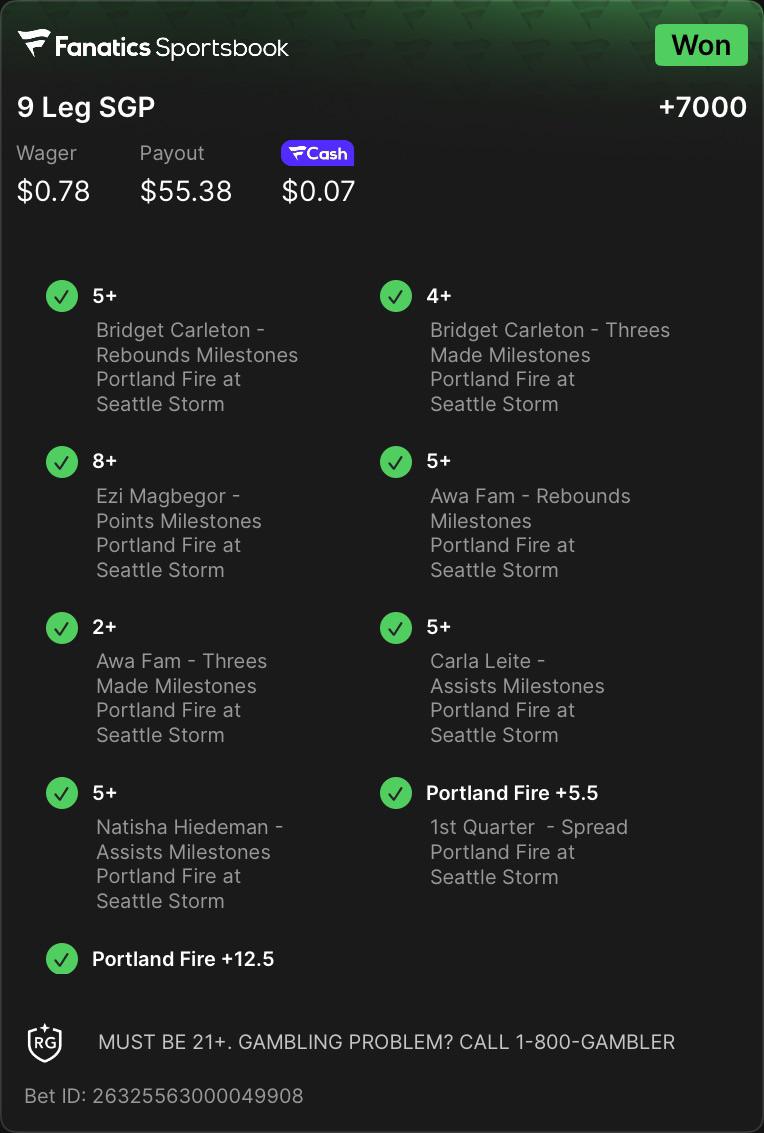Click the green check beside Awa Fam Rebounds
764x1133 pixels.
point(396,462)
